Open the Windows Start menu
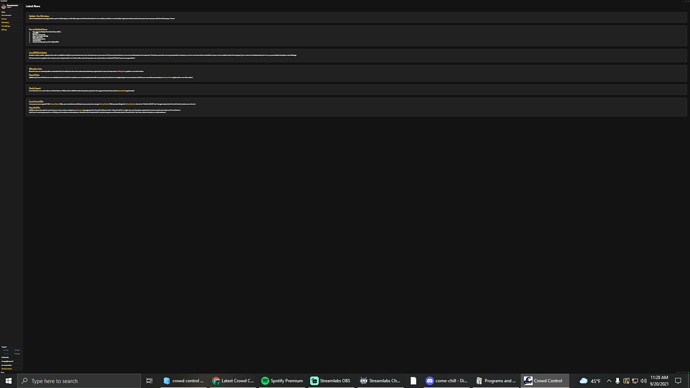 (8, 381)
